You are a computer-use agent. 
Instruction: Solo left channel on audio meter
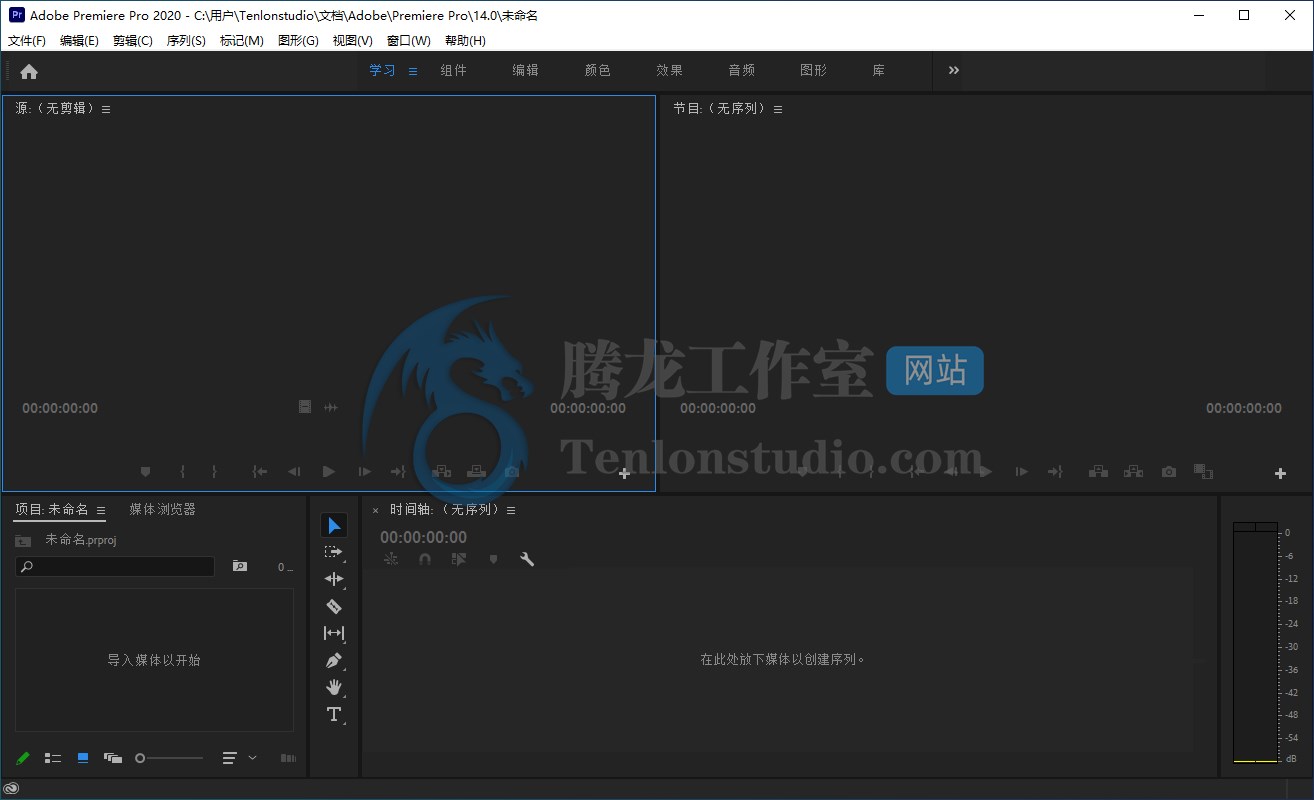(1244, 526)
